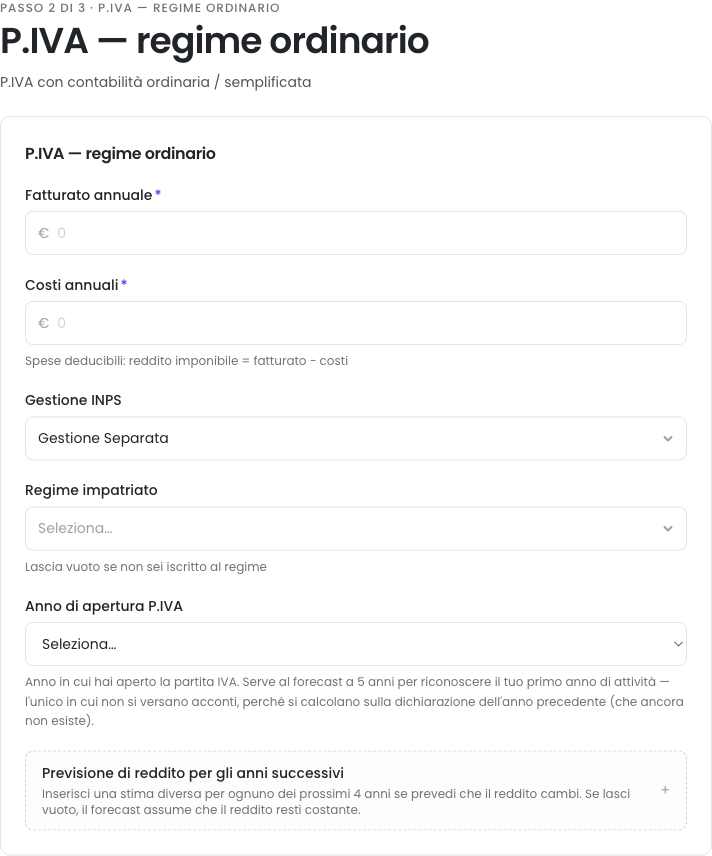
Task: Open the Regime impatriato Seleziona dropdown
Action: pos(356,528)
